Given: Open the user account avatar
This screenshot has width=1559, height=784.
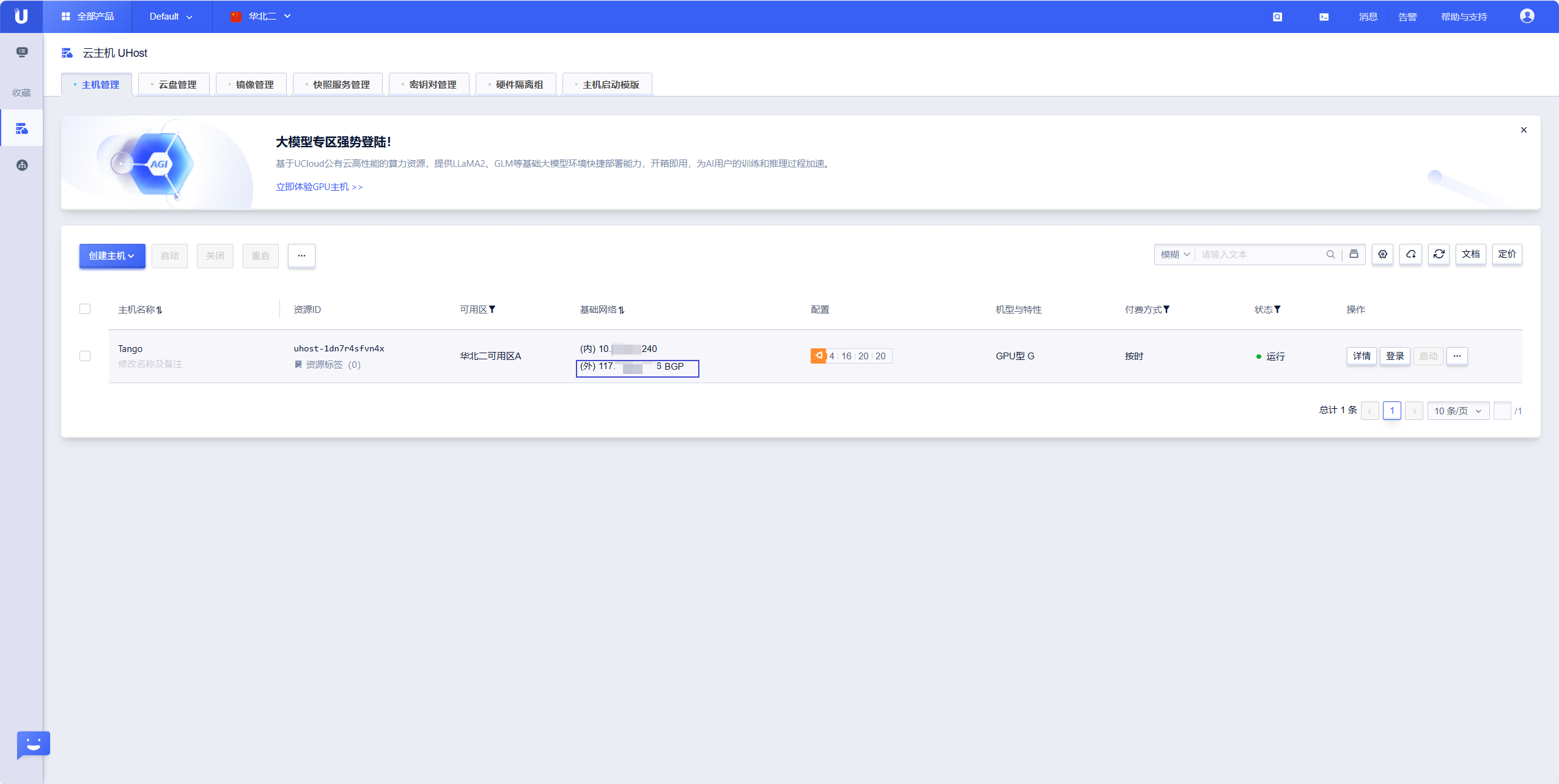Looking at the screenshot, I should point(1527,16).
